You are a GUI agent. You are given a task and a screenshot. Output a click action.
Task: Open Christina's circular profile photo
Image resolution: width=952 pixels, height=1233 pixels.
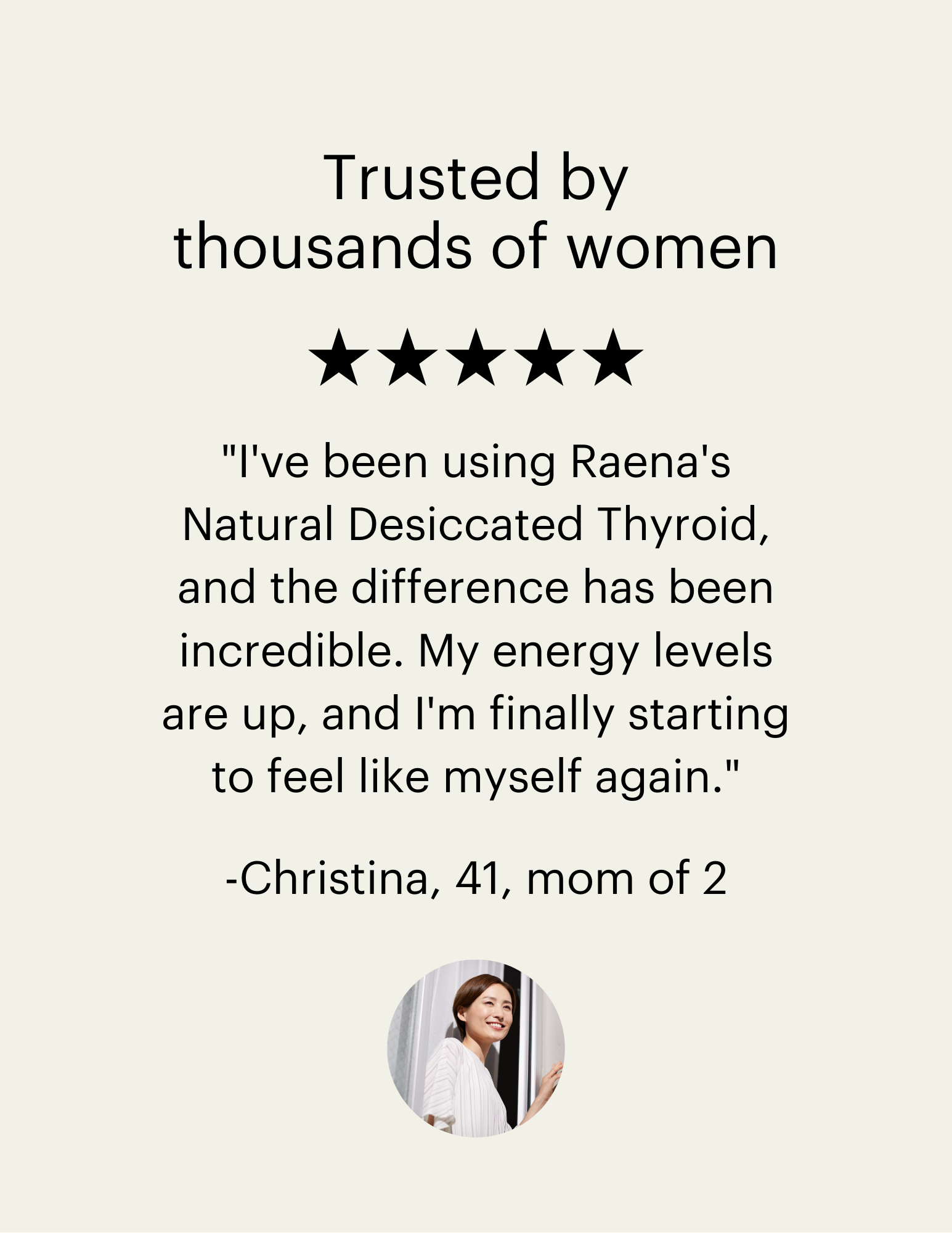click(x=476, y=1048)
